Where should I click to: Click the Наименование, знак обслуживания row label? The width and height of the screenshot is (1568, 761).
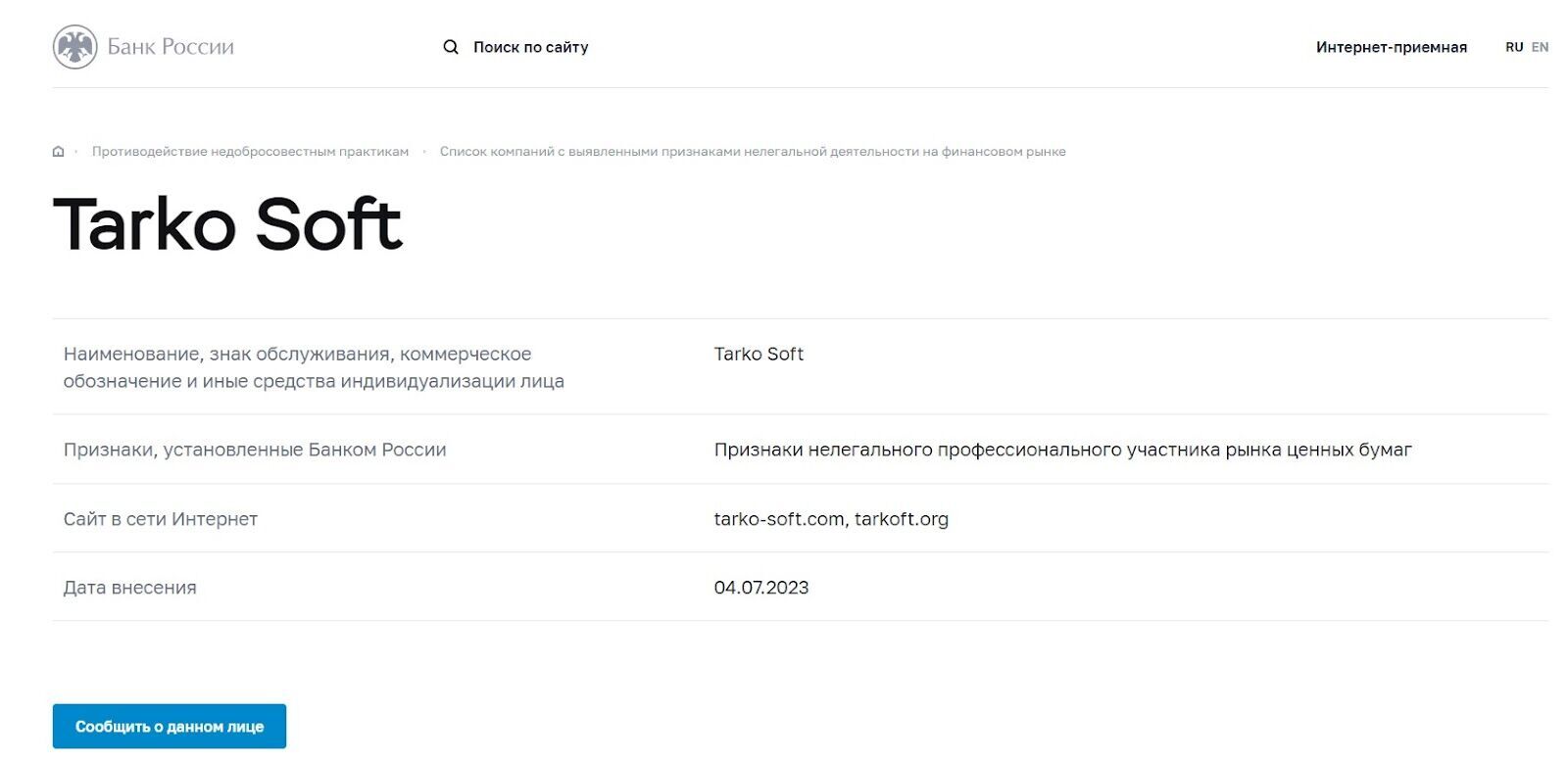(x=314, y=367)
